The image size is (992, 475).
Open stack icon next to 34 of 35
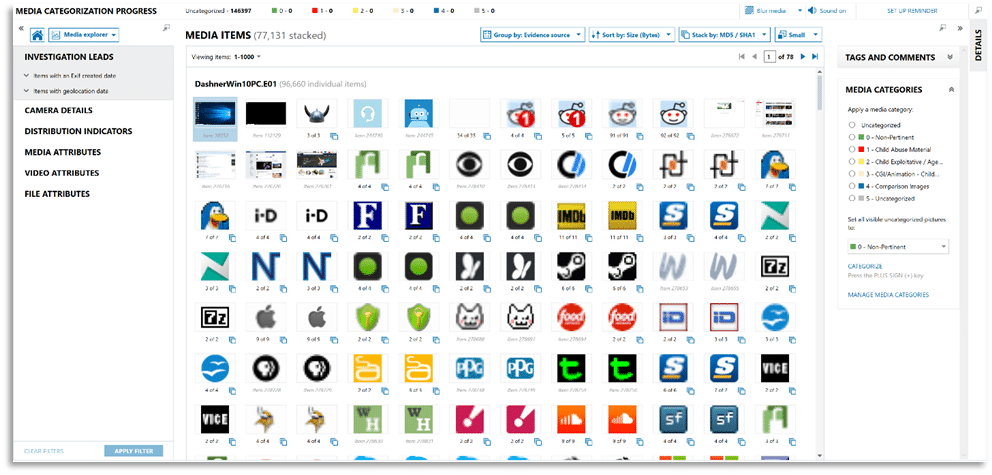pyautogui.click(x=487, y=136)
